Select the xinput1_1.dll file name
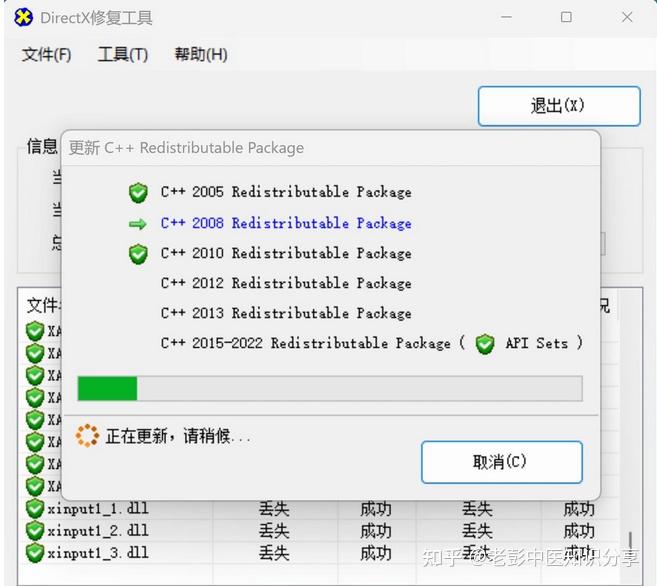 point(98,509)
